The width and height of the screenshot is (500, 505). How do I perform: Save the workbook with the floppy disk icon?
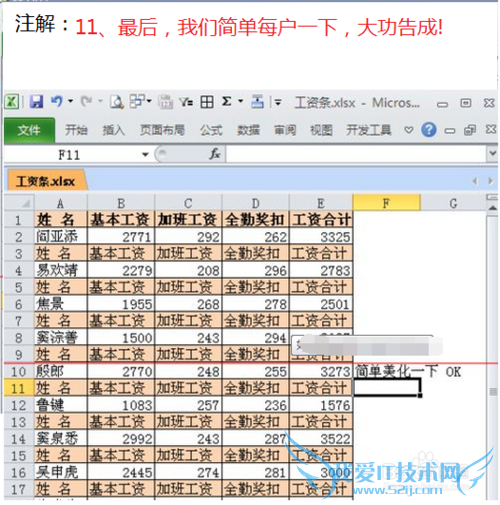coord(36,102)
